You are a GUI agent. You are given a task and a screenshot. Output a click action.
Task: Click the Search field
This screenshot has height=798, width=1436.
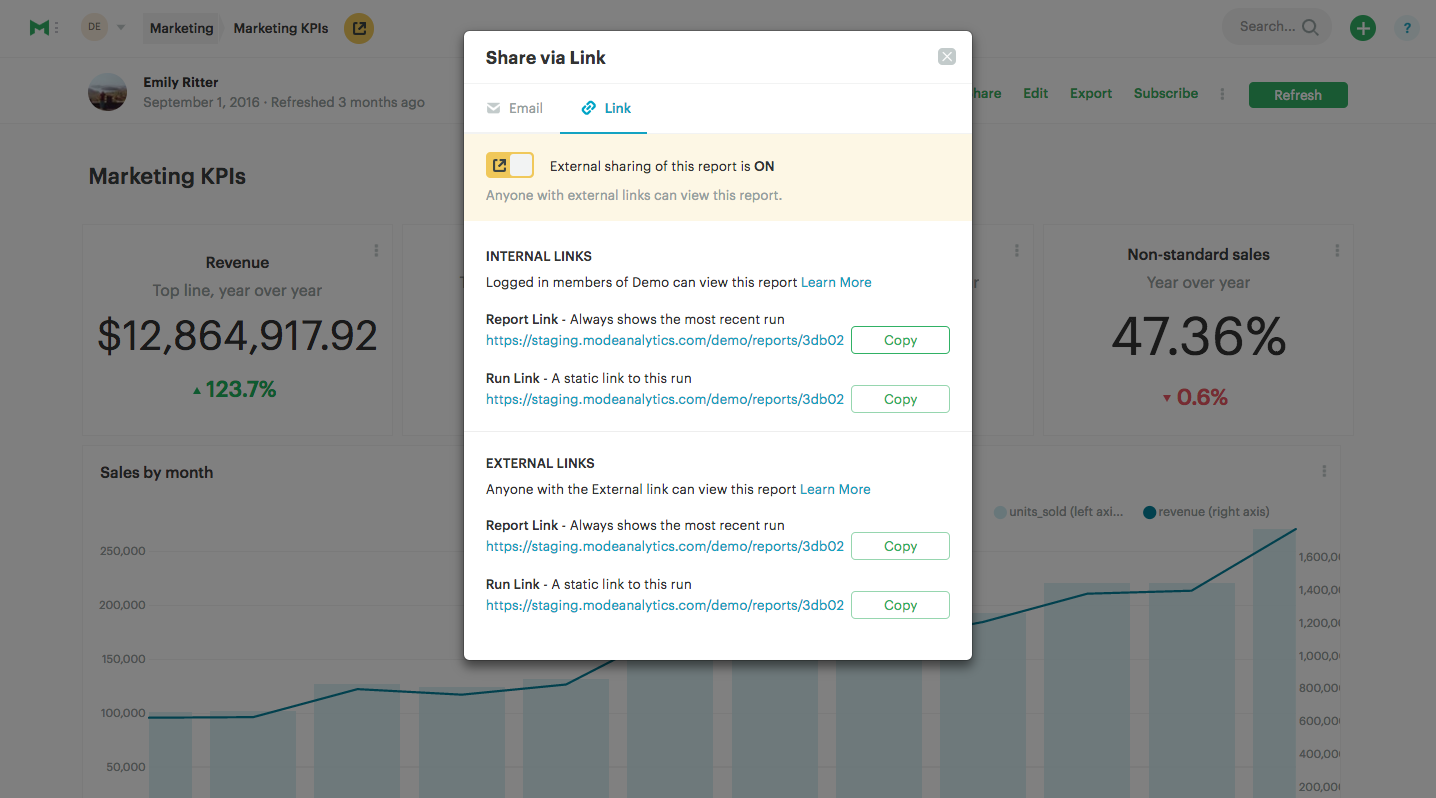tap(1277, 27)
